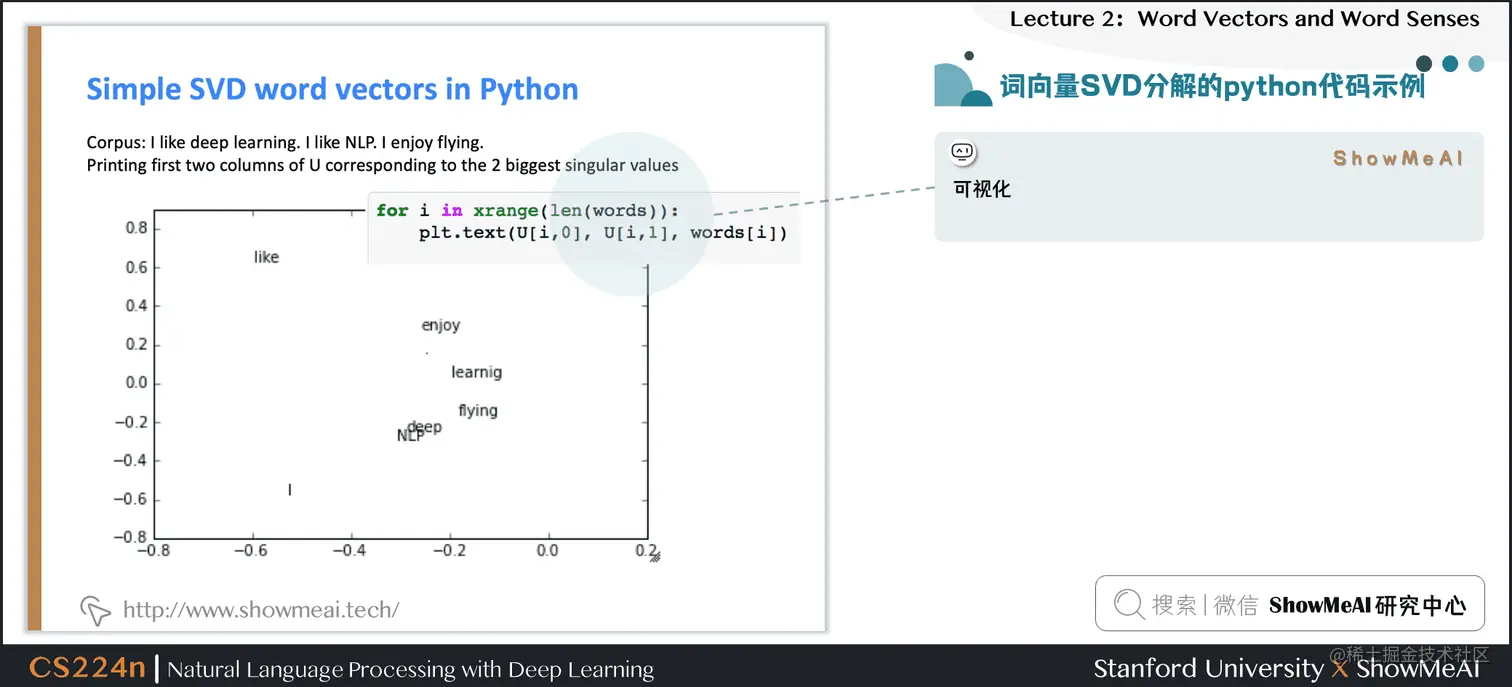1512x687 pixels.
Task: Open the http://www.showmeai.tech/ link
Action: (260, 609)
